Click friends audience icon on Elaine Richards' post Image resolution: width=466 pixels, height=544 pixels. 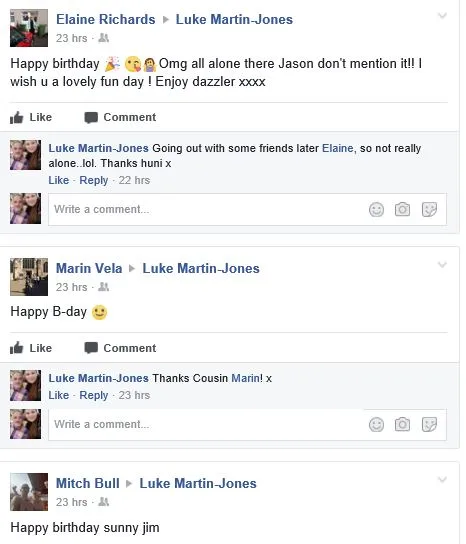(103, 38)
